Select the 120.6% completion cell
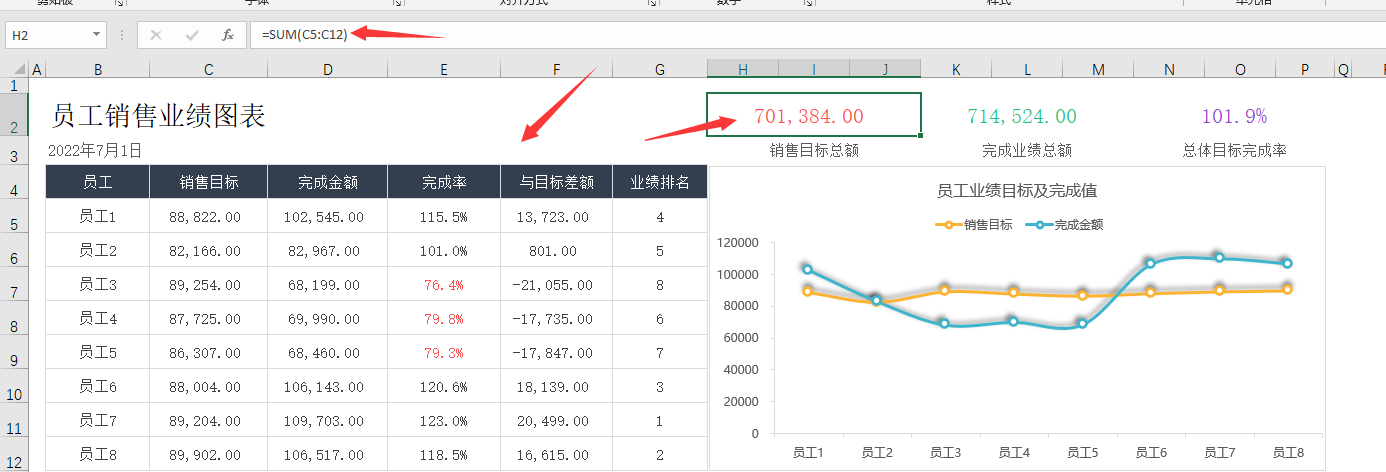 pos(445,387)
